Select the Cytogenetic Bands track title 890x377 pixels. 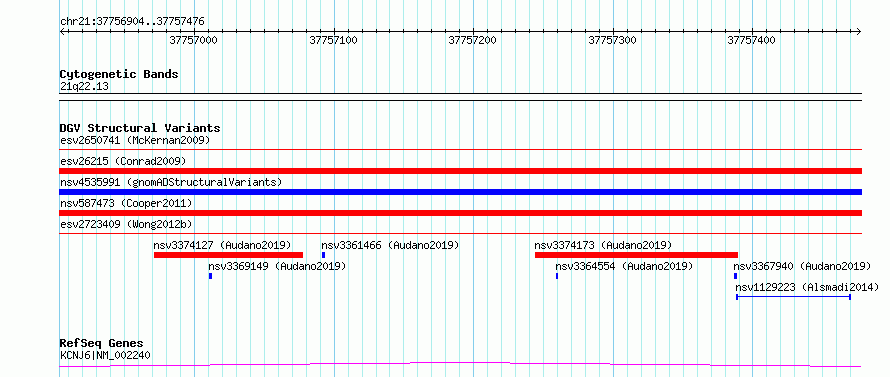point(119,74)
